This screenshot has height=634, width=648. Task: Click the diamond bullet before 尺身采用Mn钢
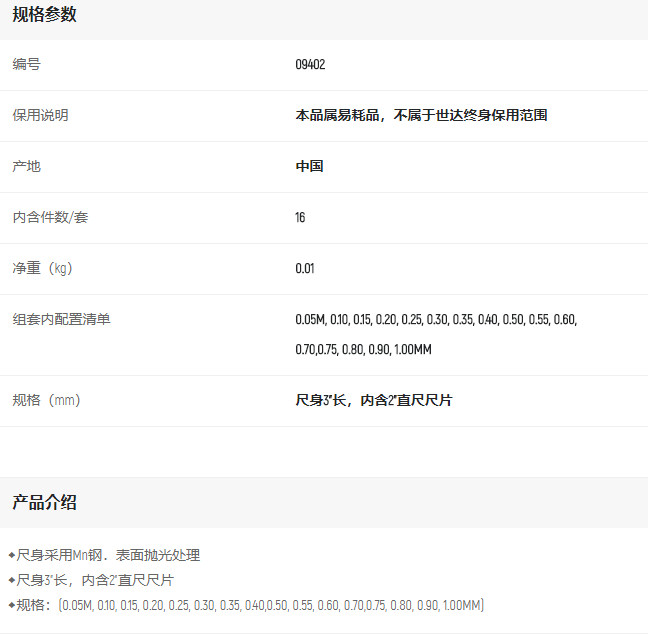[11, 555]
